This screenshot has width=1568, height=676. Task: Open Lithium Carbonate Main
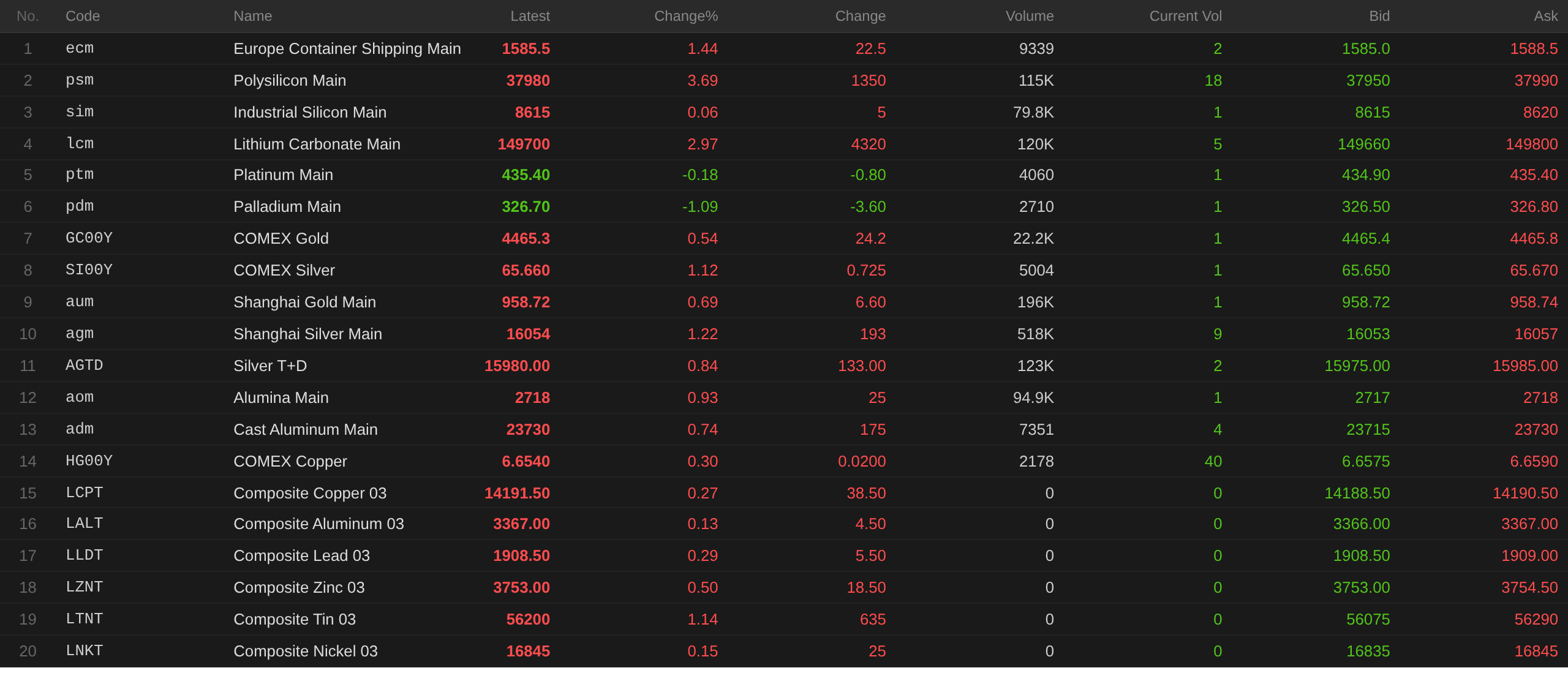point(784,144)
